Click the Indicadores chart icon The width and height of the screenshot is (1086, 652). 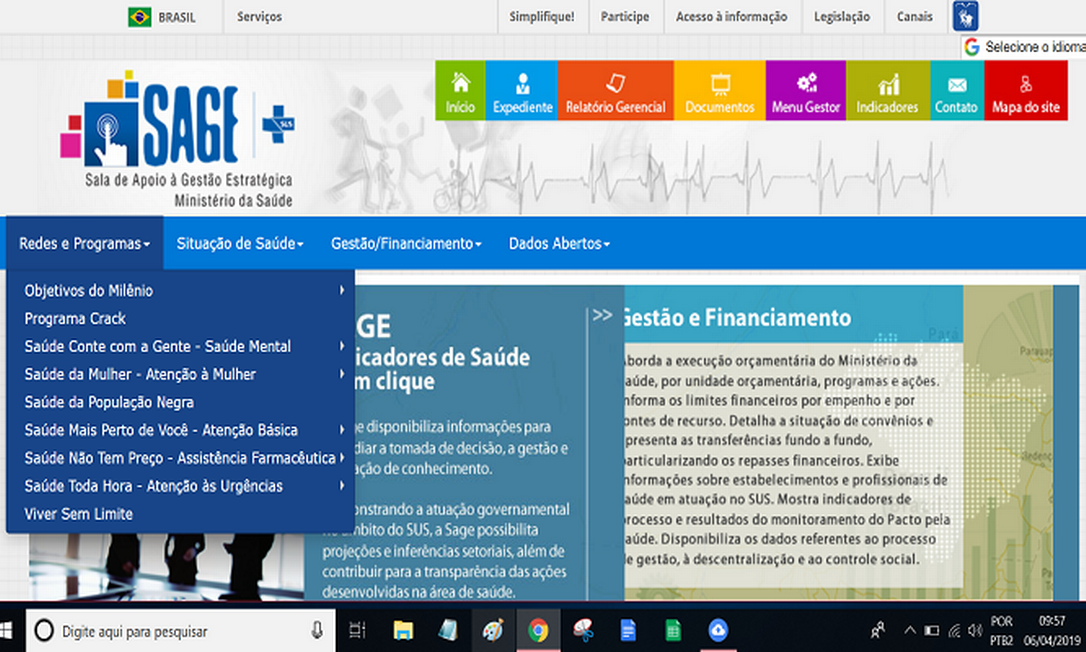click(x=887, y=90)
